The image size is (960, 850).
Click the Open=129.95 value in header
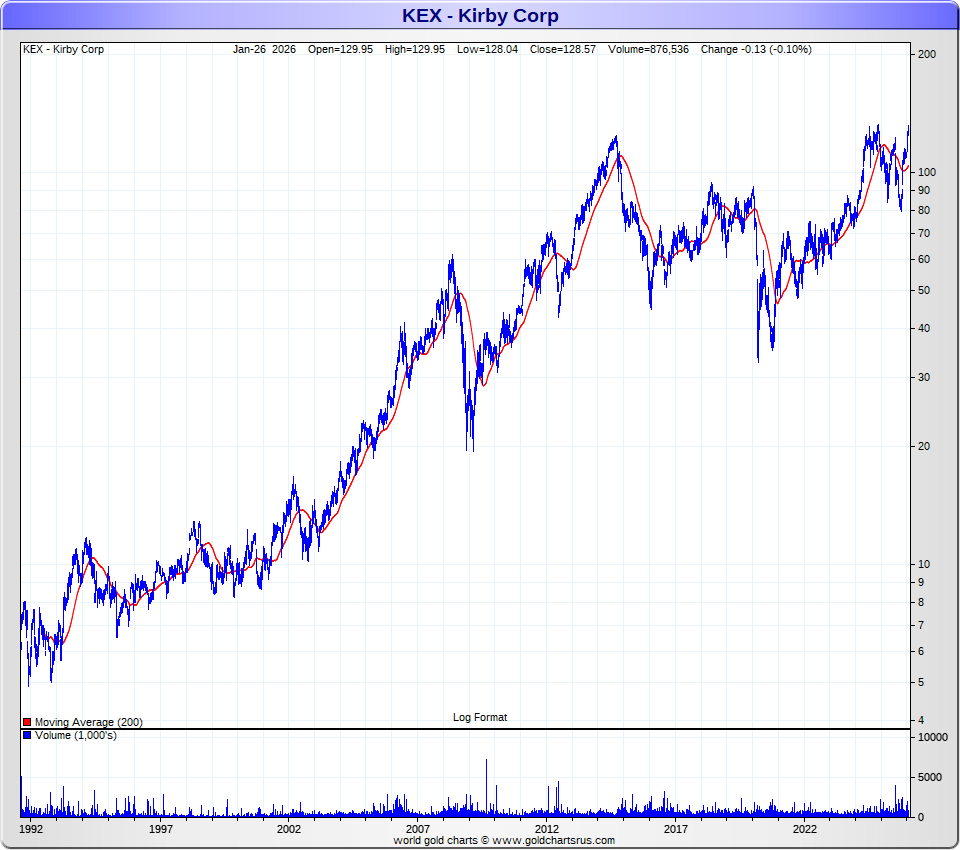tap(340, 49)
